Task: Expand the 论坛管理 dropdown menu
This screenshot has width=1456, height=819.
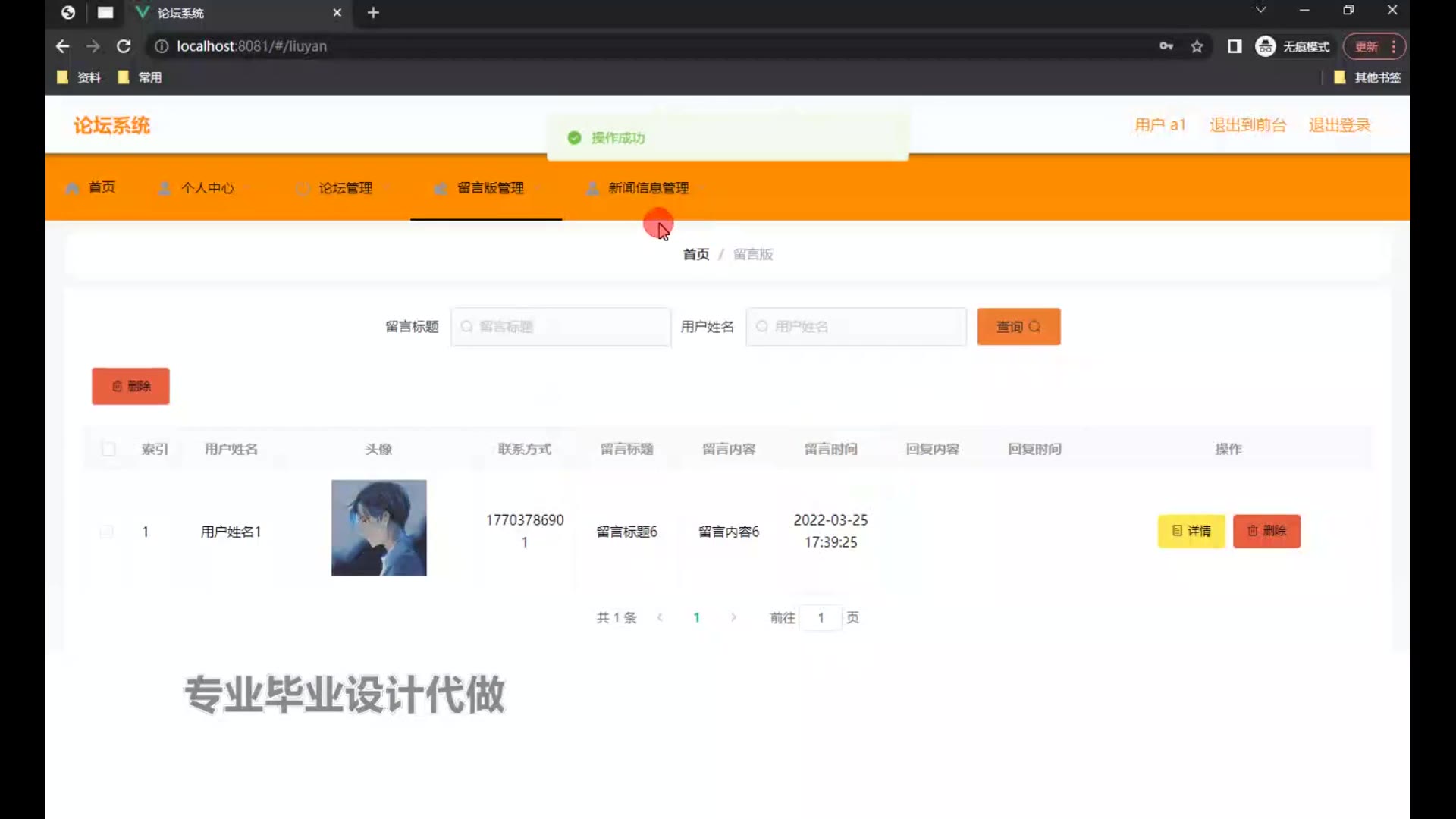Action: tap(345, 188)
